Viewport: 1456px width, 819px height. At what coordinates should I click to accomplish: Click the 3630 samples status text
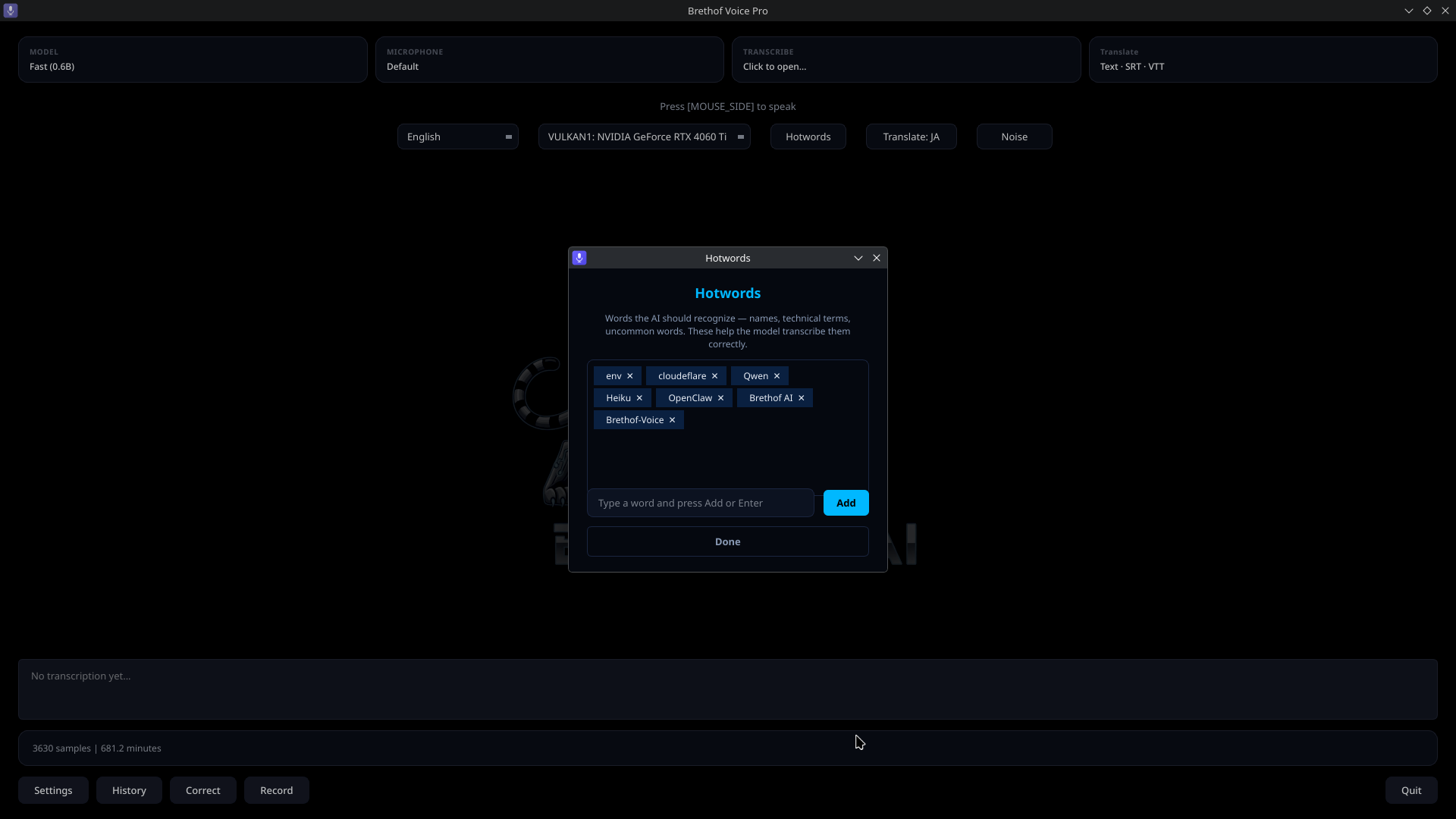[x=97, y=748]
